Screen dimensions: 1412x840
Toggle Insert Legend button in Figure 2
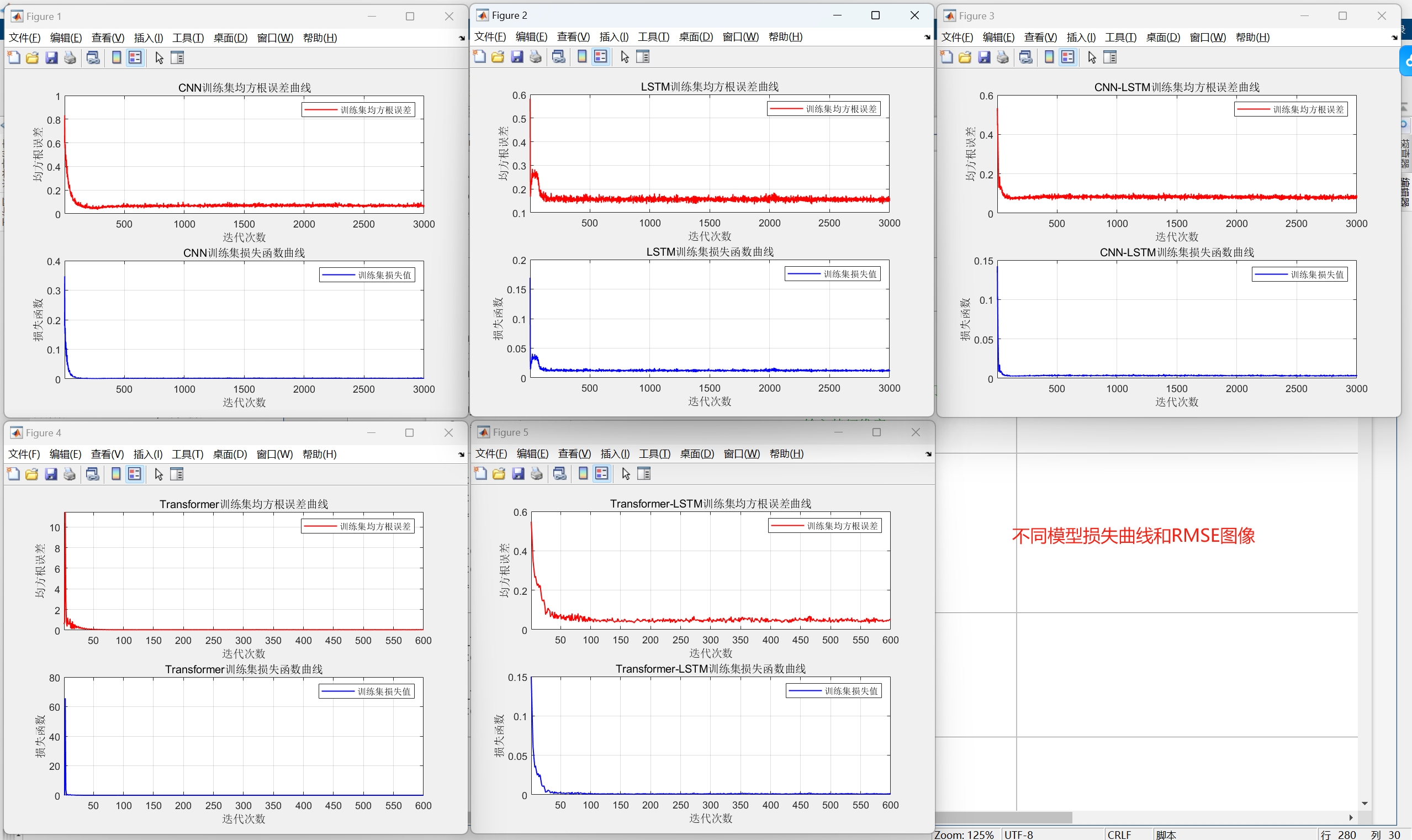point(600,56)
